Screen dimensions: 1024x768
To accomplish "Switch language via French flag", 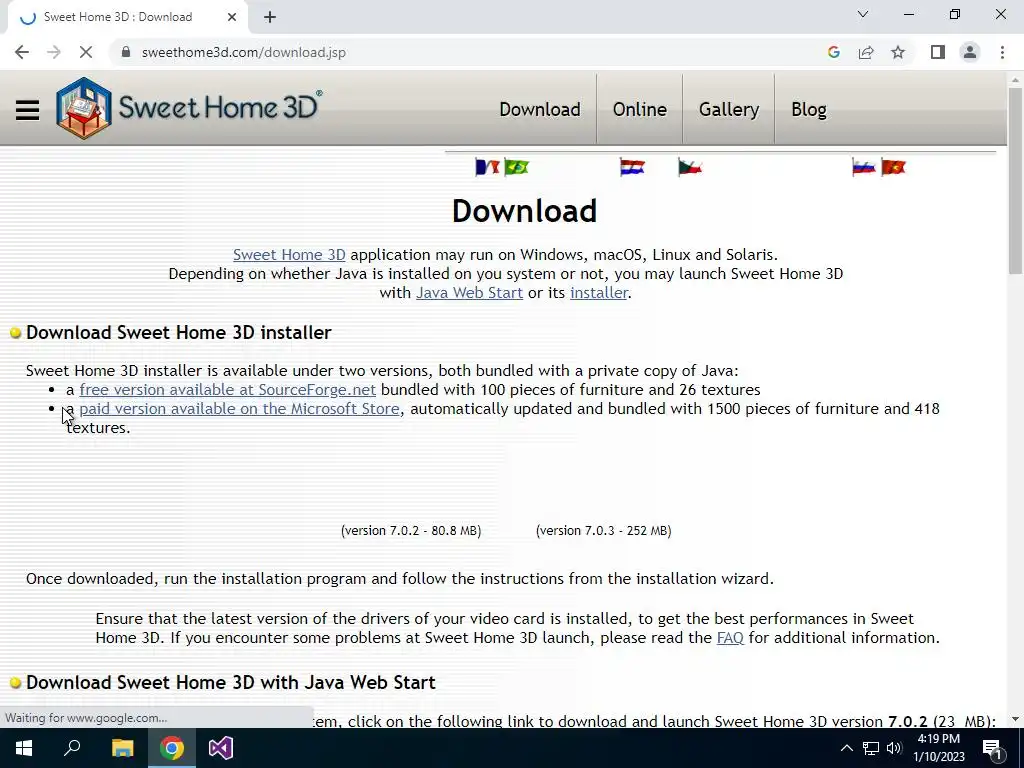I will (x=487, y=167).
